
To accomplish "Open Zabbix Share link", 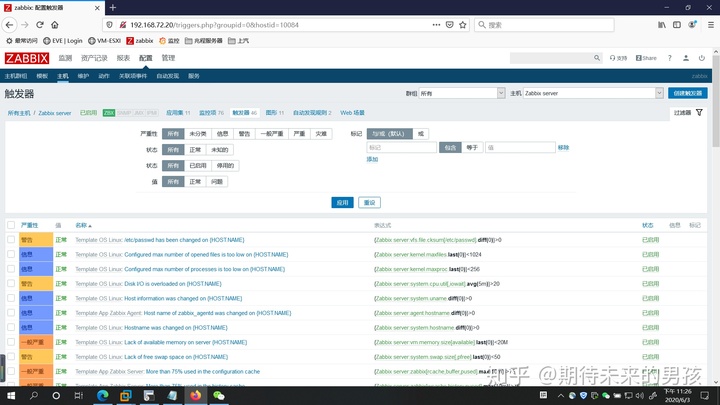I will pos(646,58).
